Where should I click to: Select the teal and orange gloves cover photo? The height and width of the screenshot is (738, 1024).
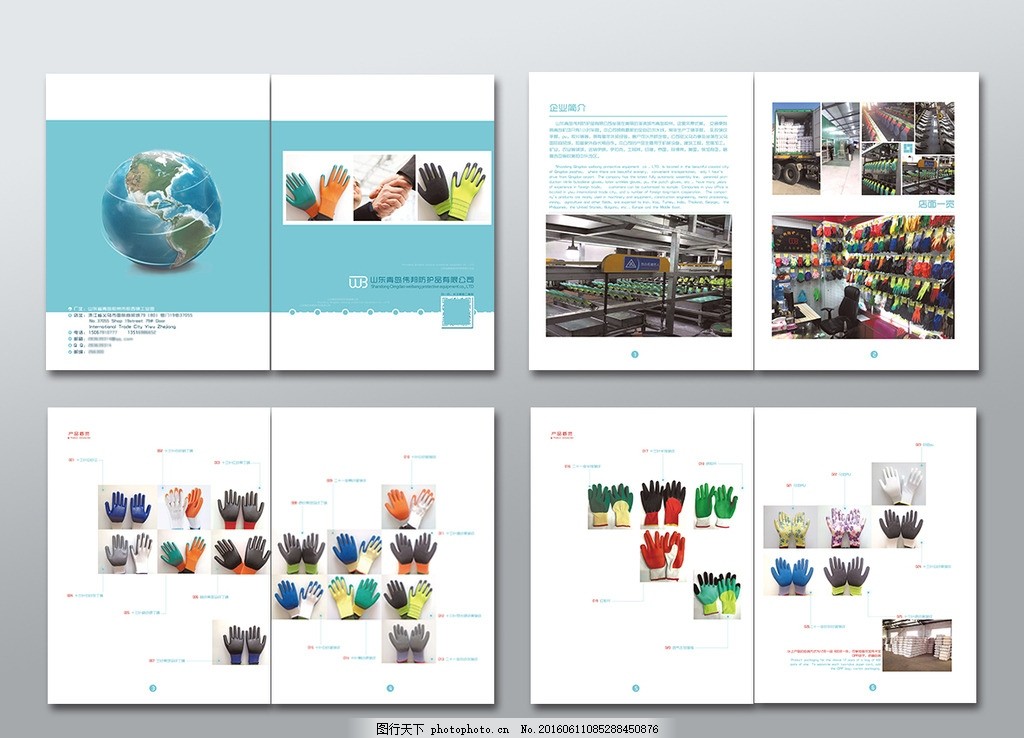coord(318,186)
